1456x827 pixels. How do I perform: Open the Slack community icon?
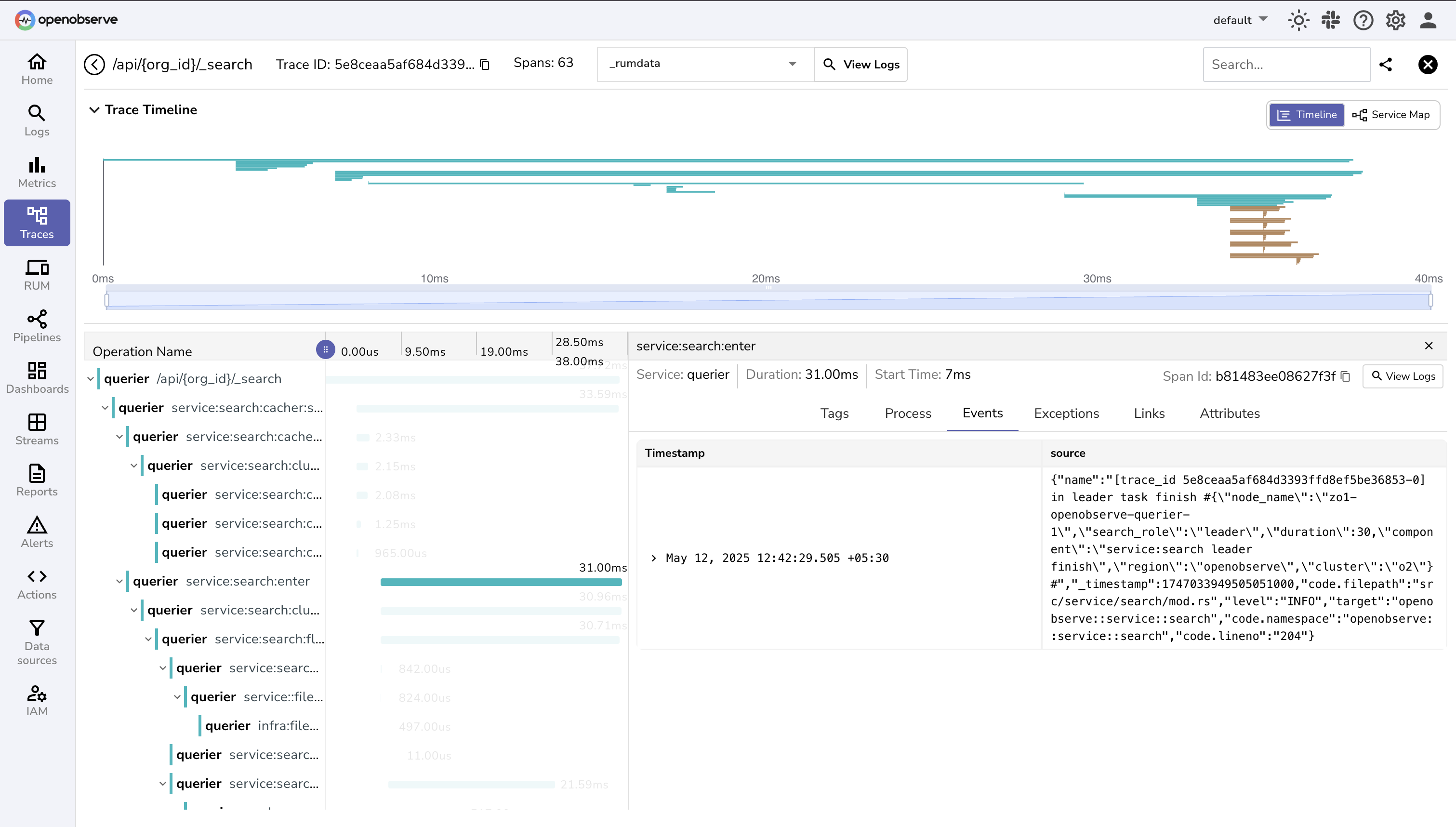tap(1331, 20)
